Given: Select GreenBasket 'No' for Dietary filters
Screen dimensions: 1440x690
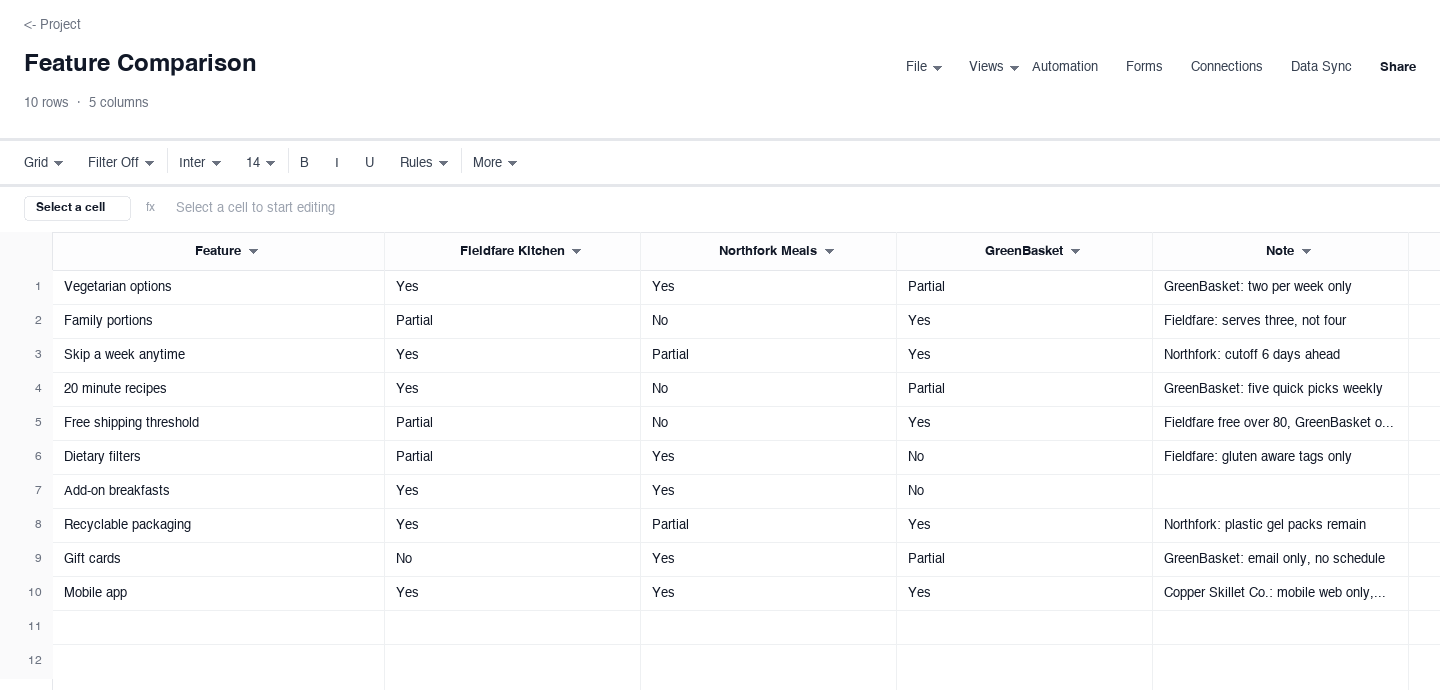Looking at the screenshot, I should (1024, 457).
